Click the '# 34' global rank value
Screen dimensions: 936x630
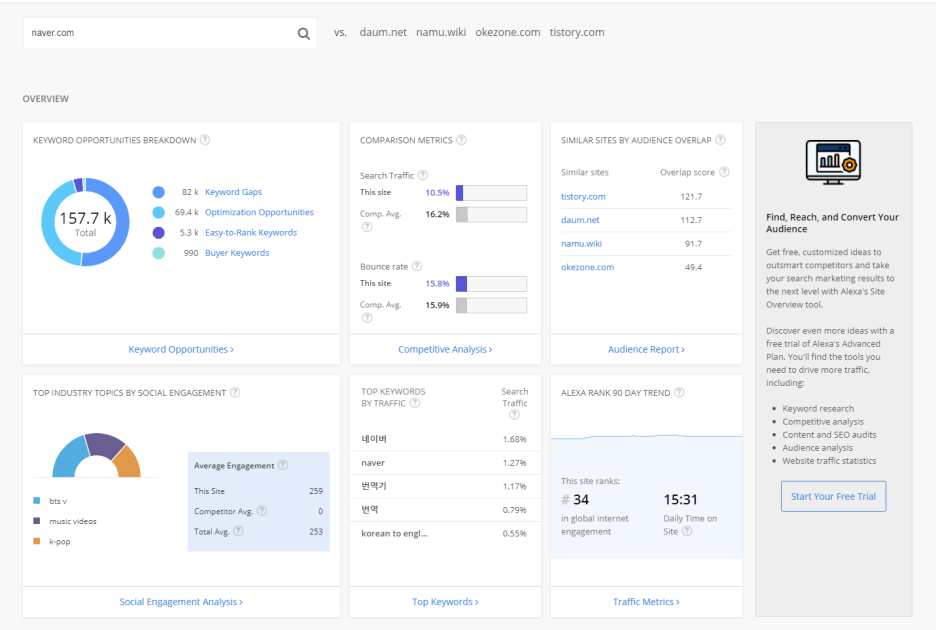[575, 499]
